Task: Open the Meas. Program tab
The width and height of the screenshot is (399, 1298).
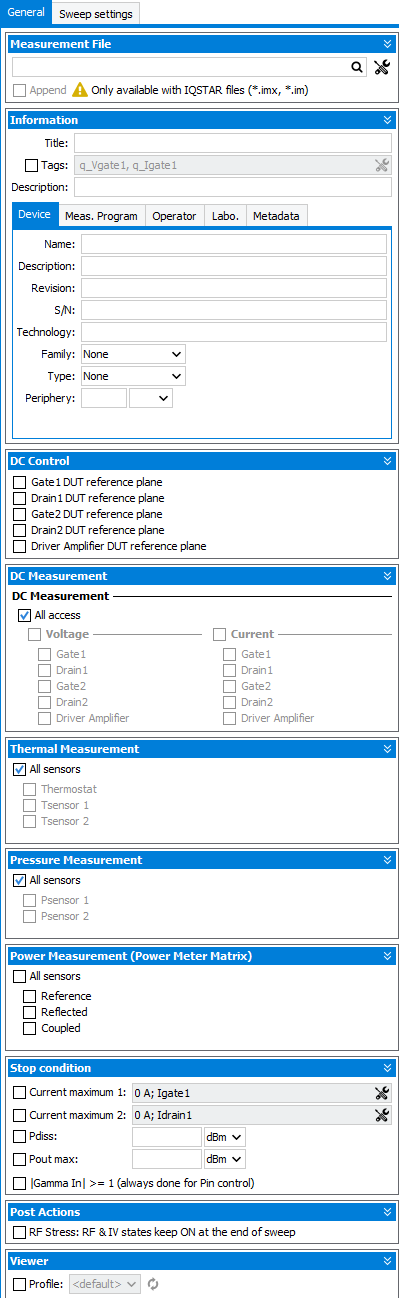Action: coord(101,216)
